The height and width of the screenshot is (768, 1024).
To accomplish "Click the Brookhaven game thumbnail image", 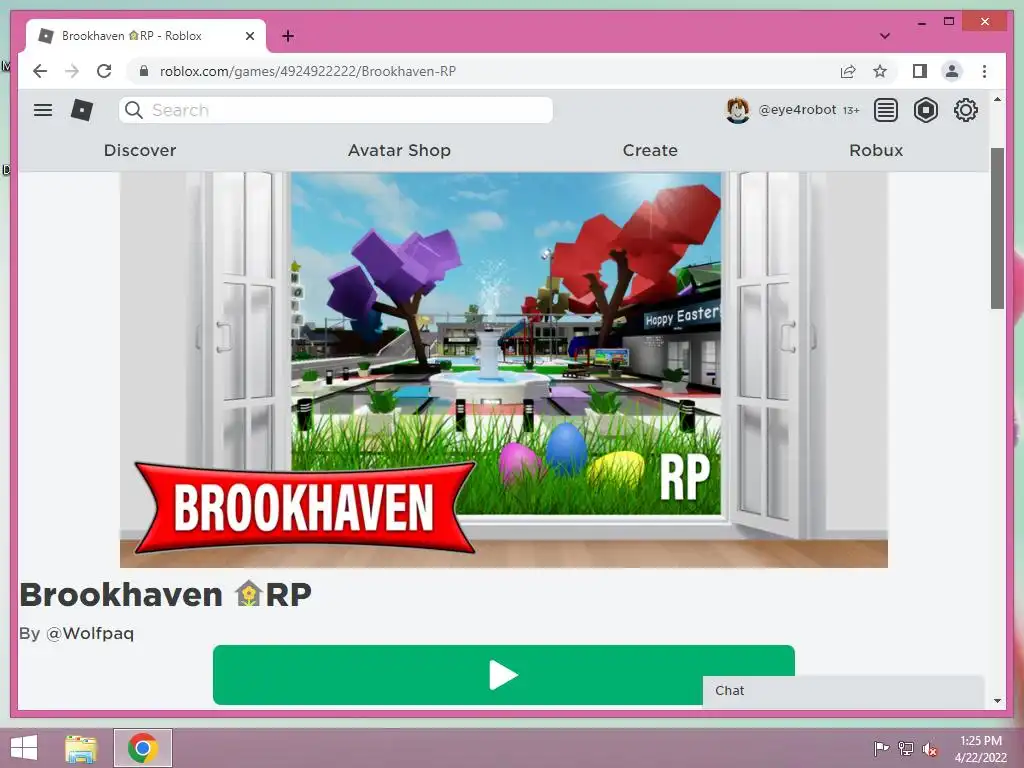I will (504, 370).
